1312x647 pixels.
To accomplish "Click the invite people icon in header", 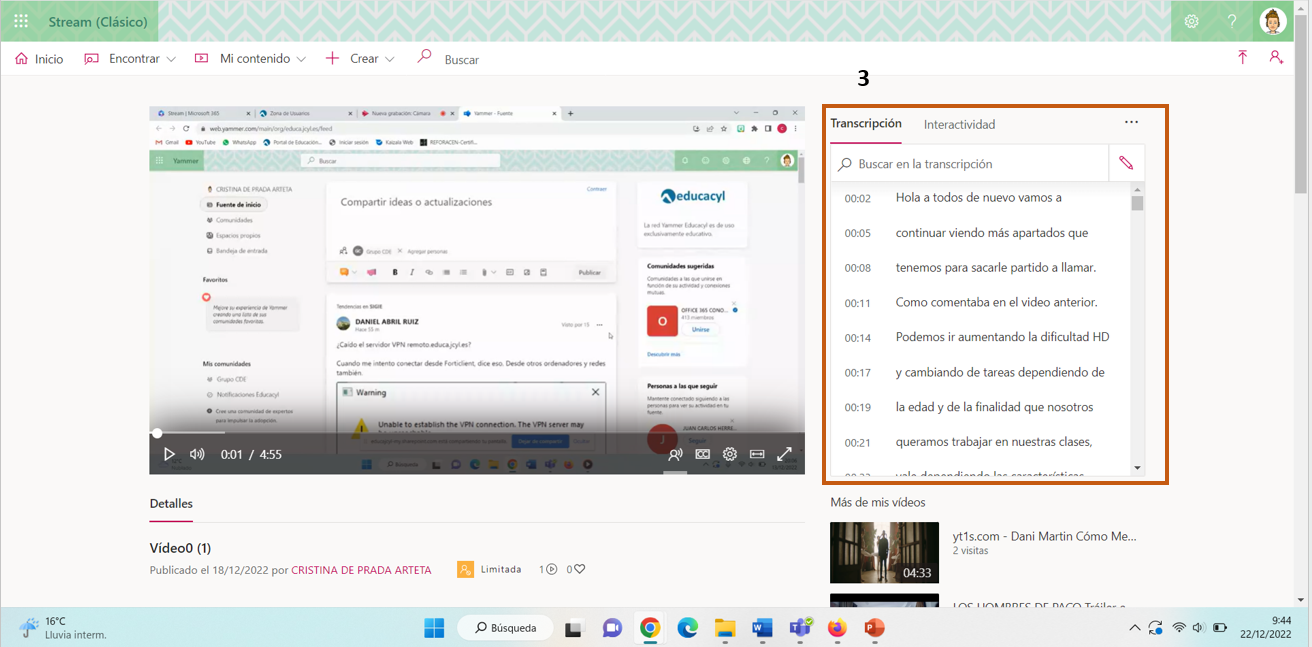I will pyautogui.click(x=1276, y=58).
